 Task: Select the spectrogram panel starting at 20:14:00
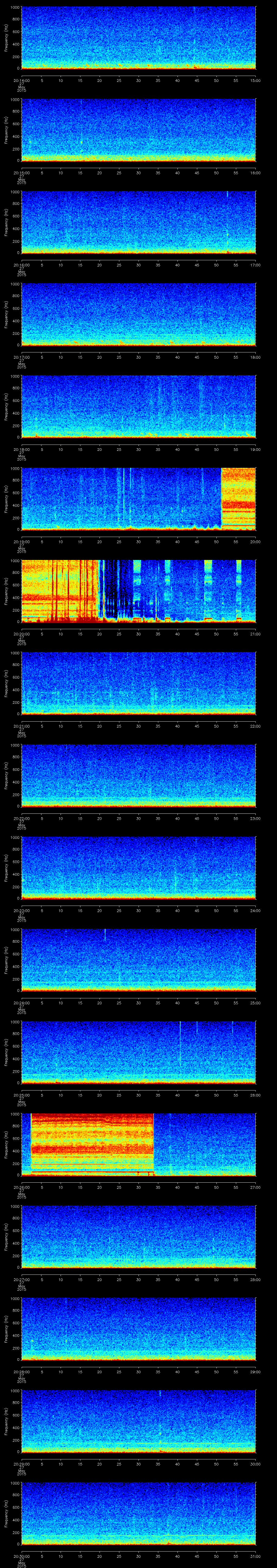pos(138,38)
